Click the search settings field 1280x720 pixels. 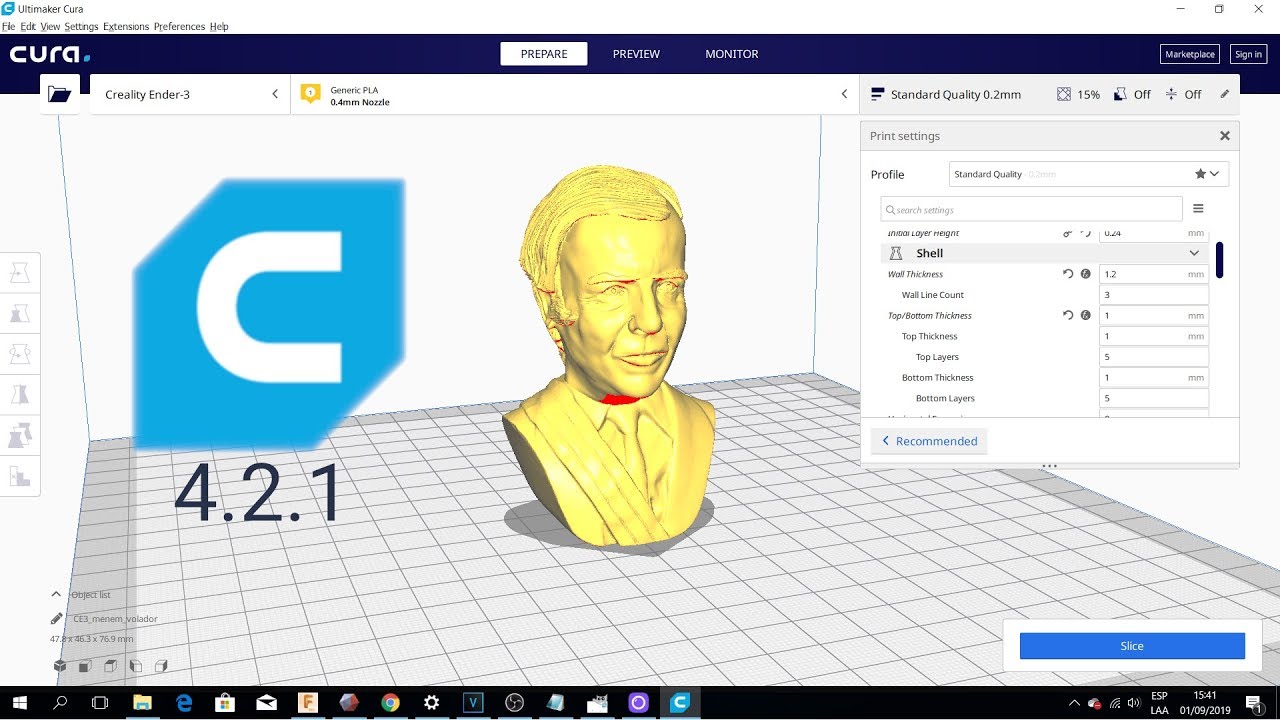pos(1031,209)
